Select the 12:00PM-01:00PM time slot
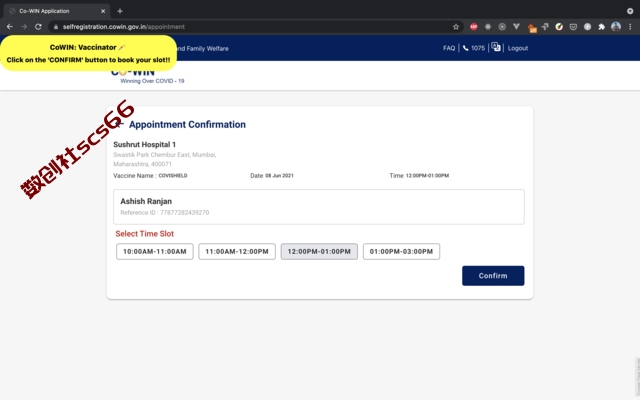This screenshot has width=640, height=400. point(319,251)
